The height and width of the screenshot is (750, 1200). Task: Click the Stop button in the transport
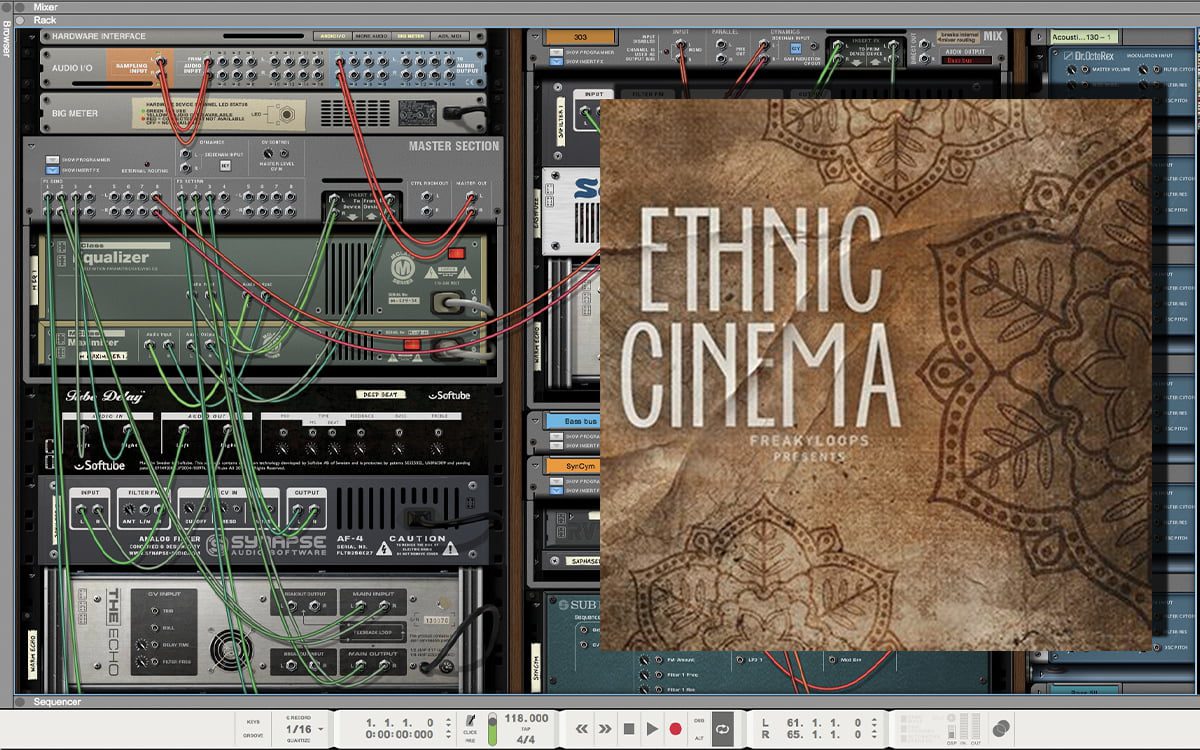click(629, 729)
